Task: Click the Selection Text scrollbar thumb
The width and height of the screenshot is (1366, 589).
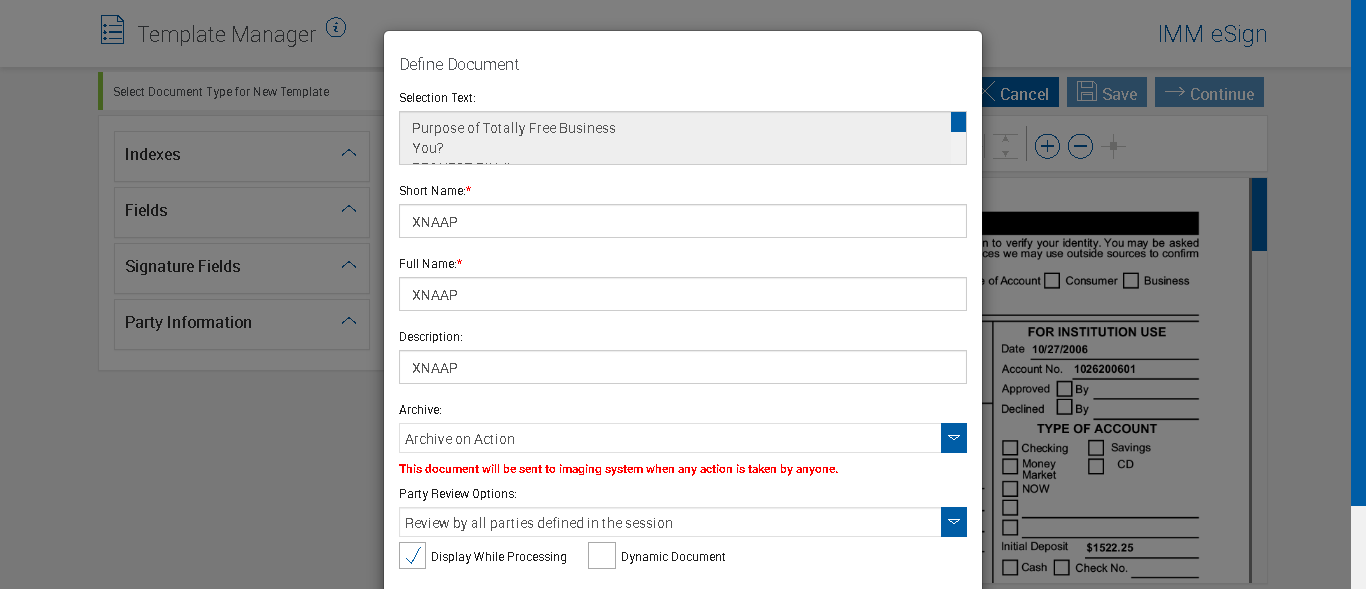Action: [x=958, y=122]
